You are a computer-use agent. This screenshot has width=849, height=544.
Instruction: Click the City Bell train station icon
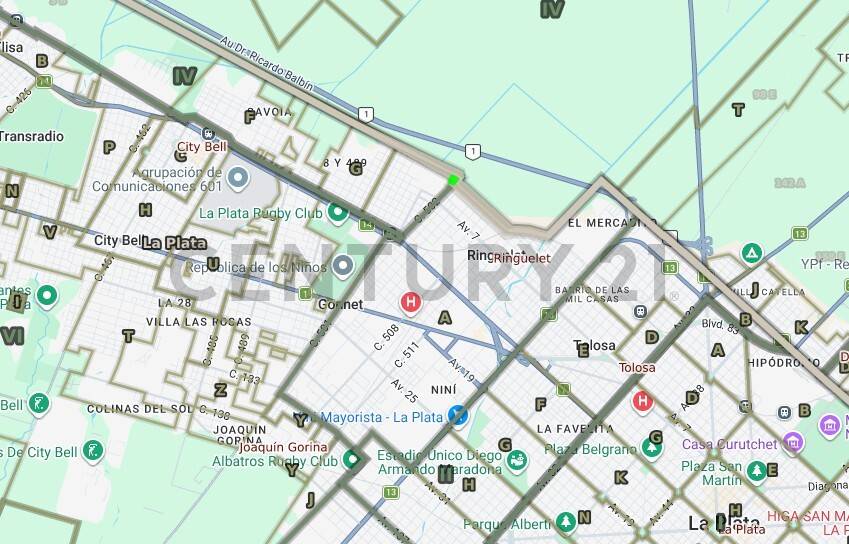(208, 133)
